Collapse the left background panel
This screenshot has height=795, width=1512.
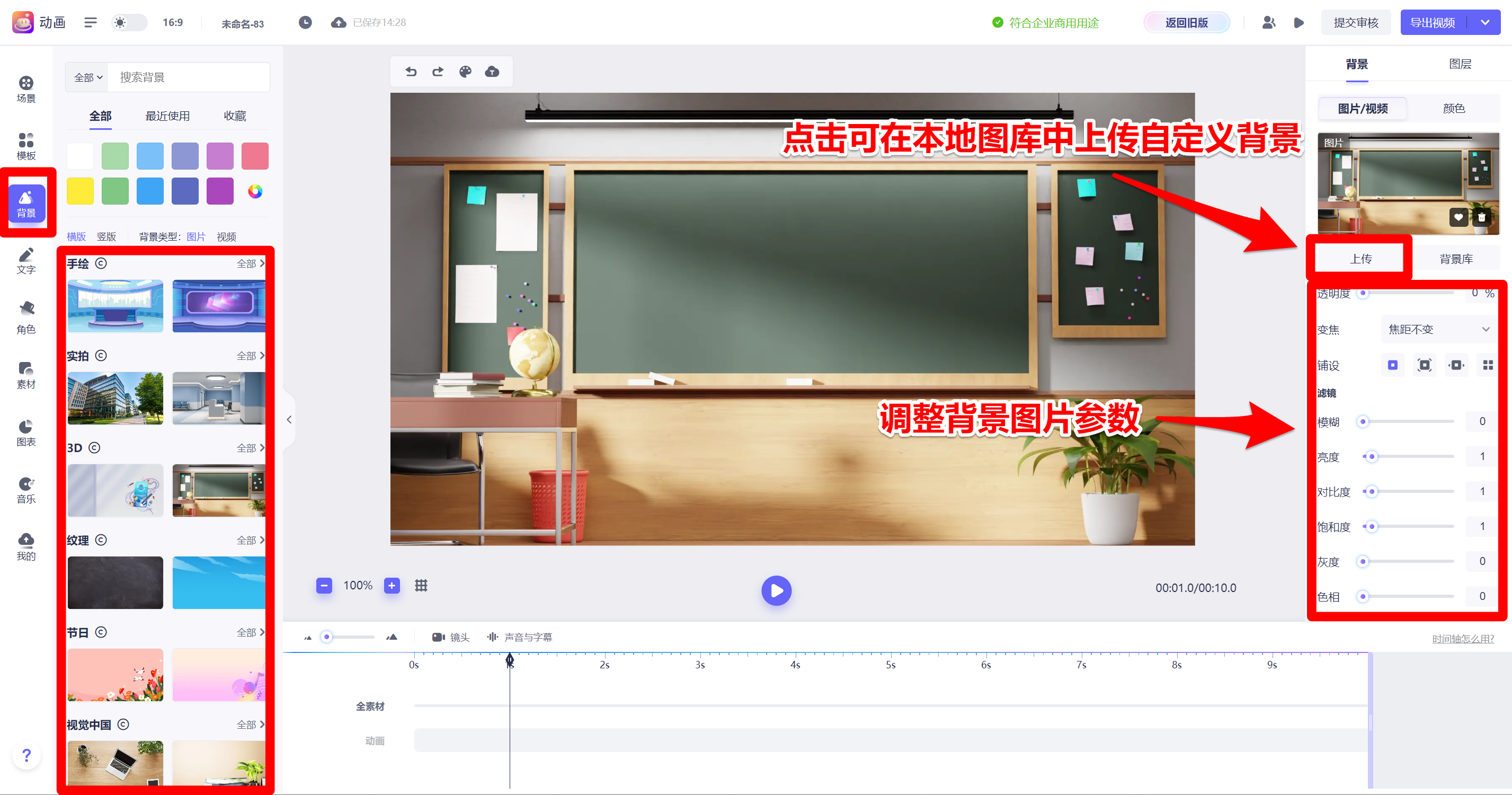click(289, 420)
